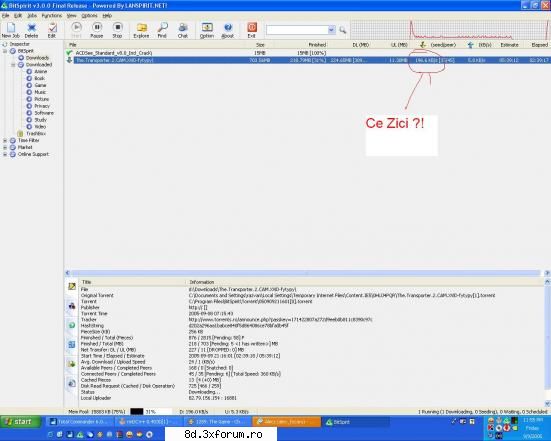Click the bottom log page details icon
Viewport: 551px width, 441px height.
[72, 383]
